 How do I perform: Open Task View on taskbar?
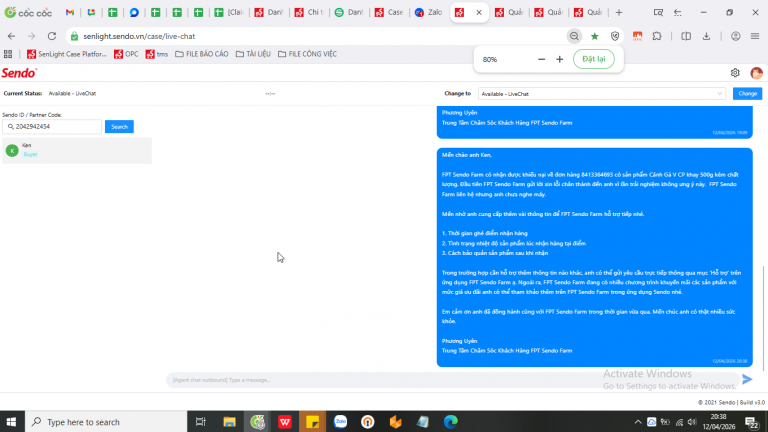coord(201,422)
